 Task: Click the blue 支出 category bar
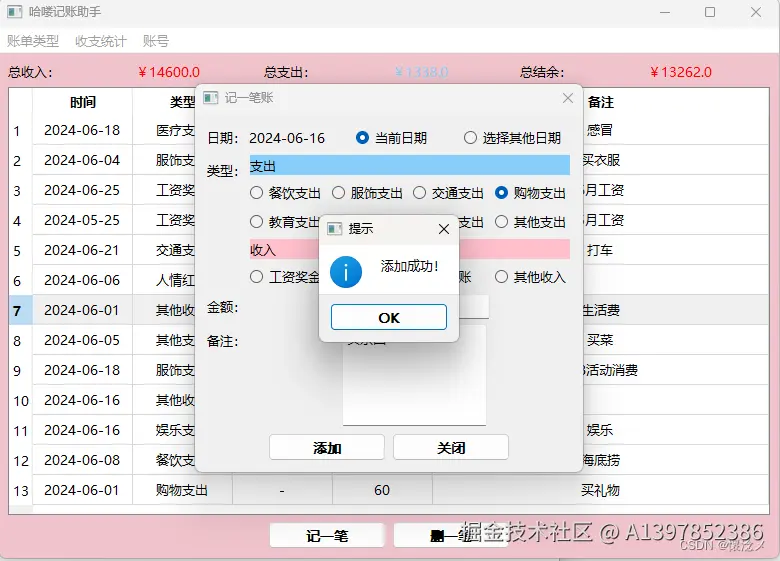point(410,165)
